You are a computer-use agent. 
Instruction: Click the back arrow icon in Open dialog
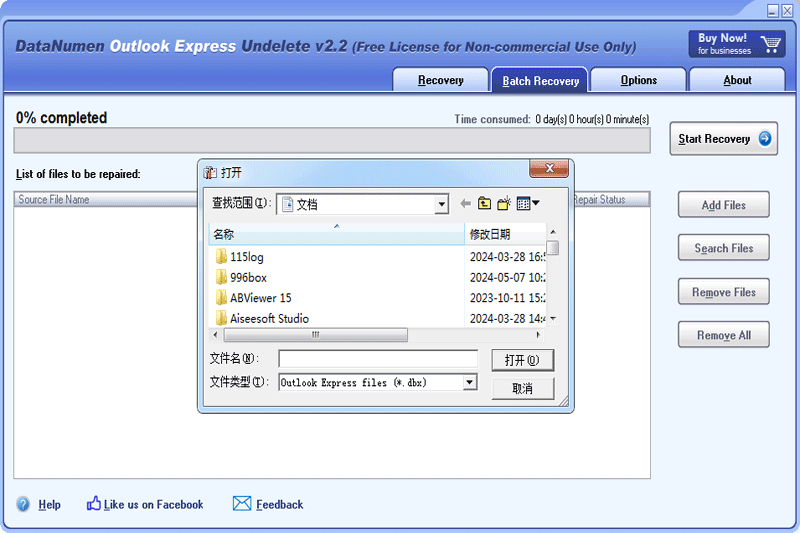(465, 204)
